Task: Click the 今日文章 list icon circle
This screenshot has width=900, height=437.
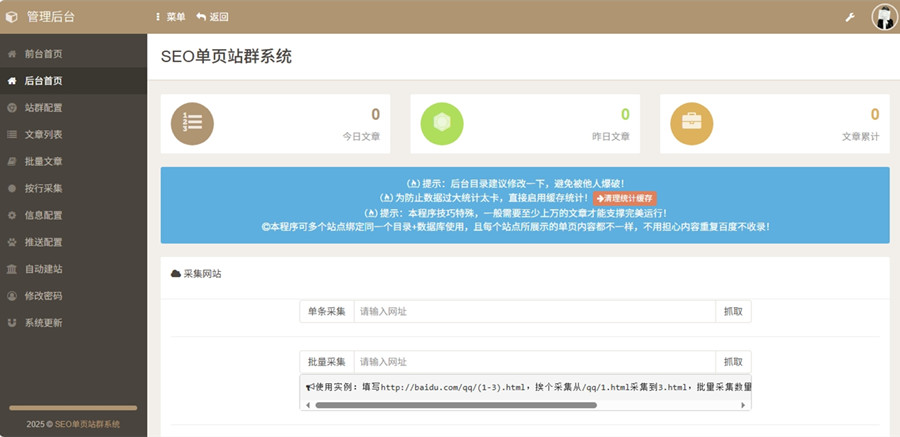Action: click(192, 123)
